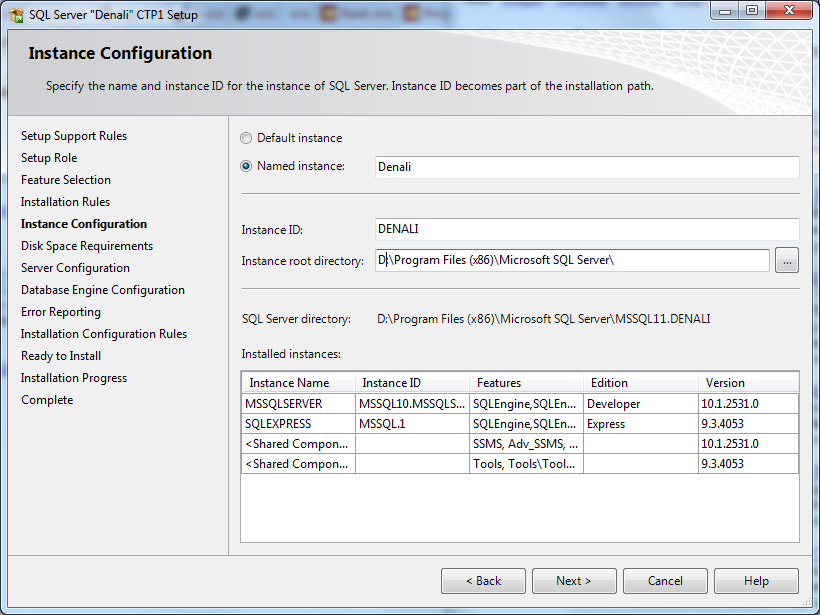Click version 9.3.4053 in SQLEXPRESS row

(x=748, y=424)
